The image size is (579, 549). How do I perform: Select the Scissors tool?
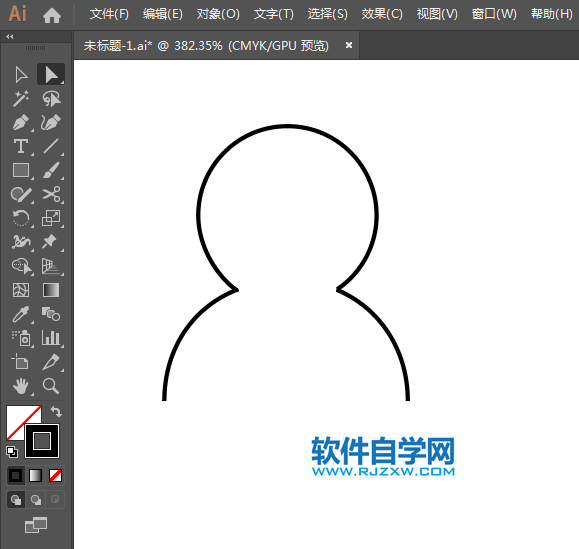pyautogui.click(x=51, y=195)
